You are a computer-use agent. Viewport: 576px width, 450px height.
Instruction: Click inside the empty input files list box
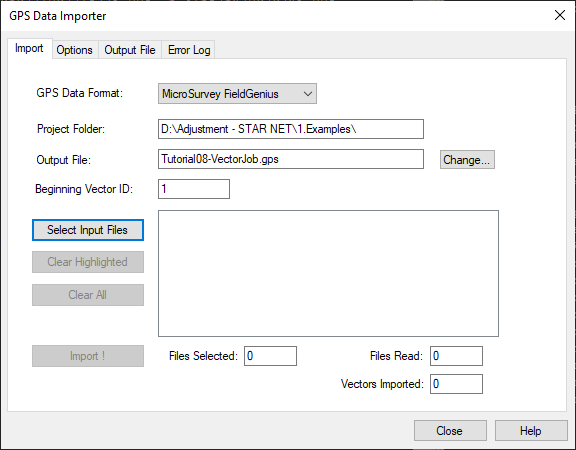[x=328, y=273]
